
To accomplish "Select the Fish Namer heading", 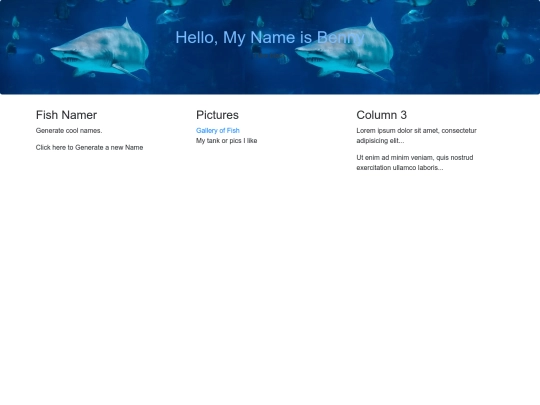I will [66, 115].
